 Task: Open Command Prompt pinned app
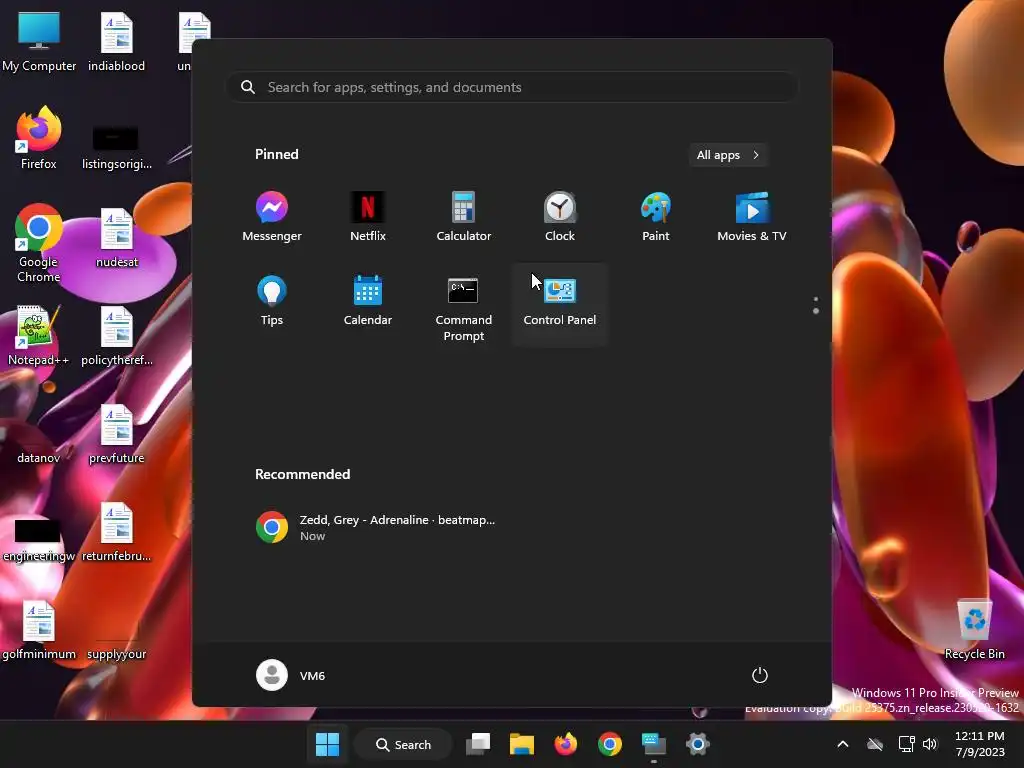[464, 308]
